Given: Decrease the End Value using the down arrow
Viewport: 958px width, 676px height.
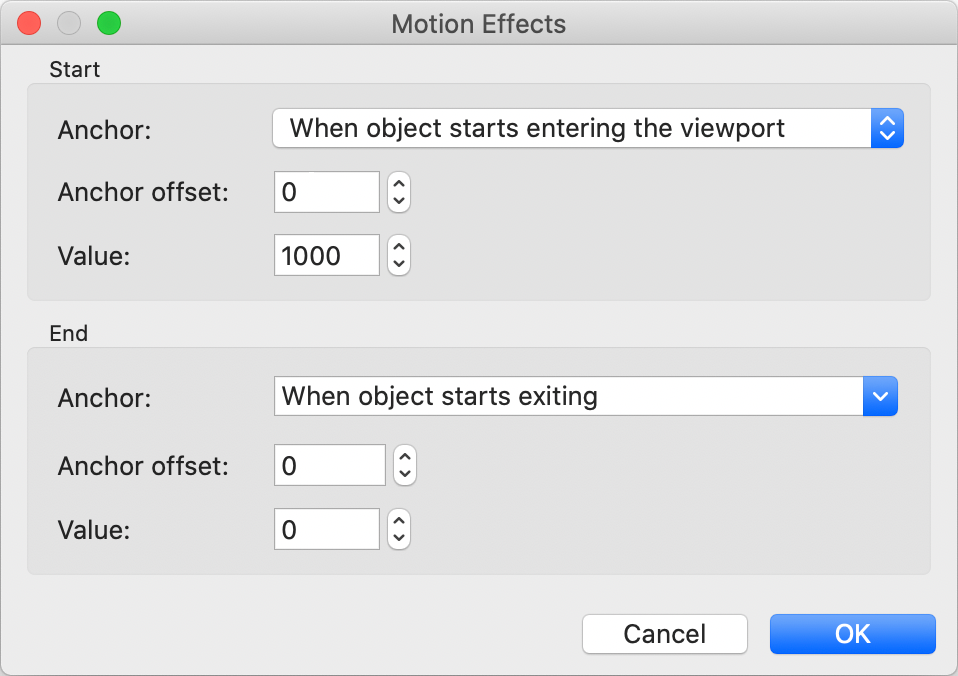Looking at the screenshot, I should tap(399, 539).
